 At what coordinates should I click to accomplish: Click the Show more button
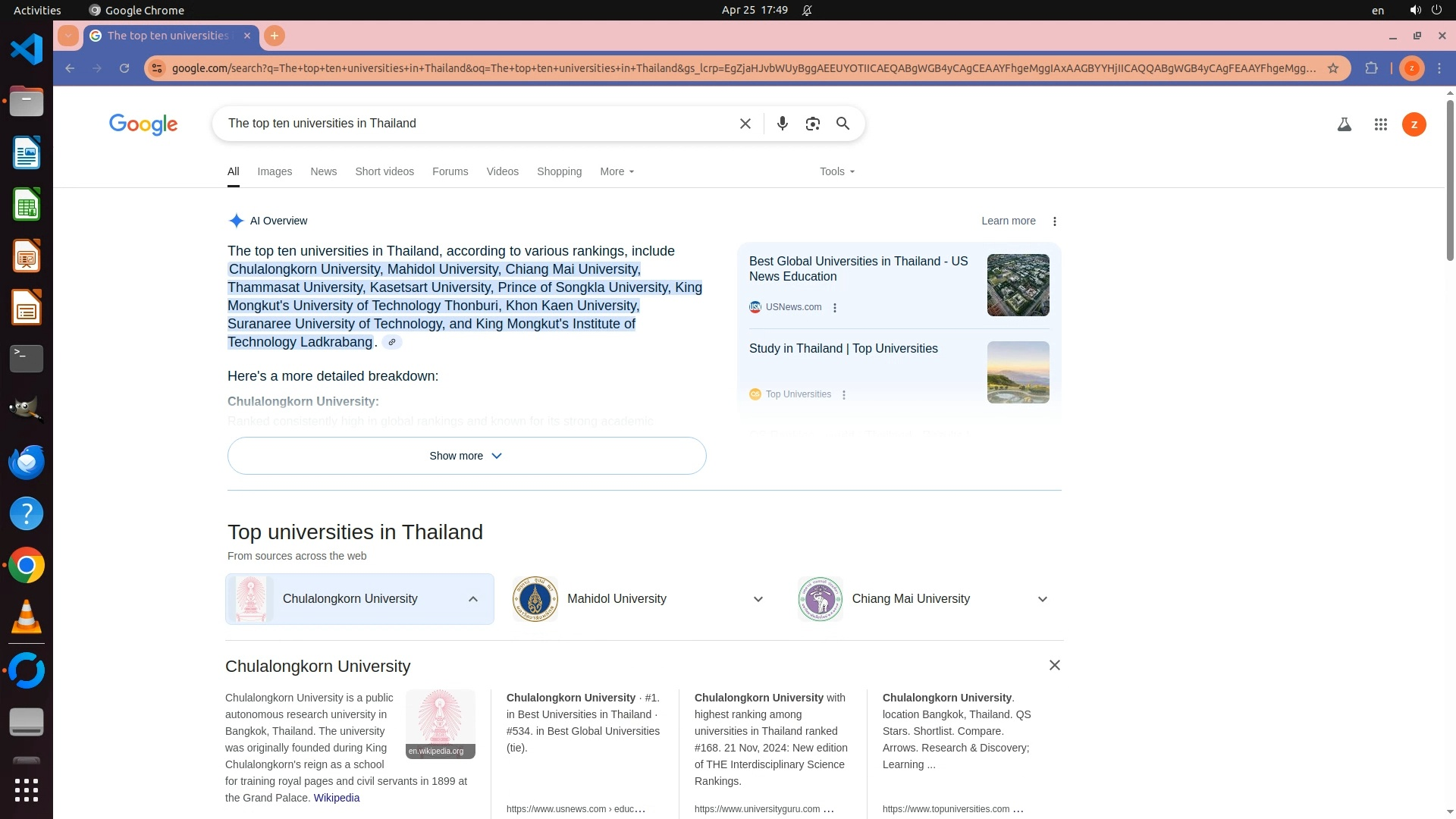466,456
